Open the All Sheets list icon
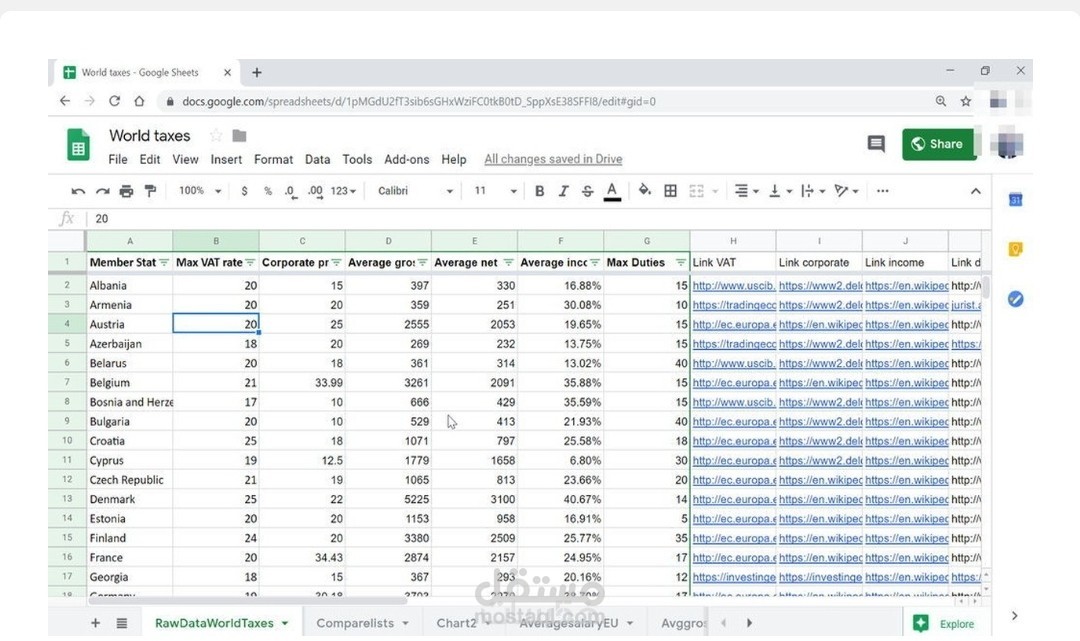 point(122,623)
